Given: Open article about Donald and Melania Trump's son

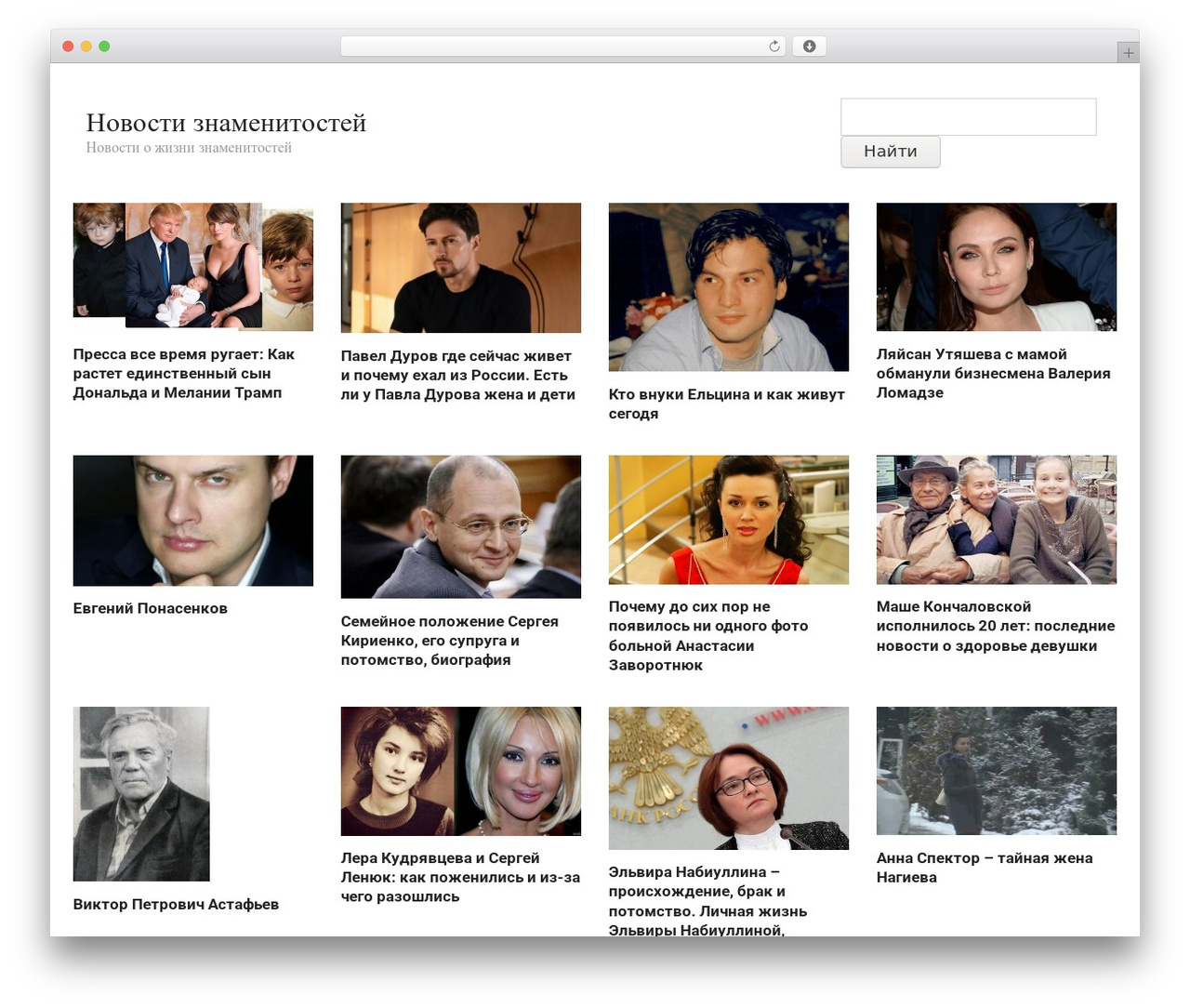Looking at the screenshot, I should click(x=184, y=374).
